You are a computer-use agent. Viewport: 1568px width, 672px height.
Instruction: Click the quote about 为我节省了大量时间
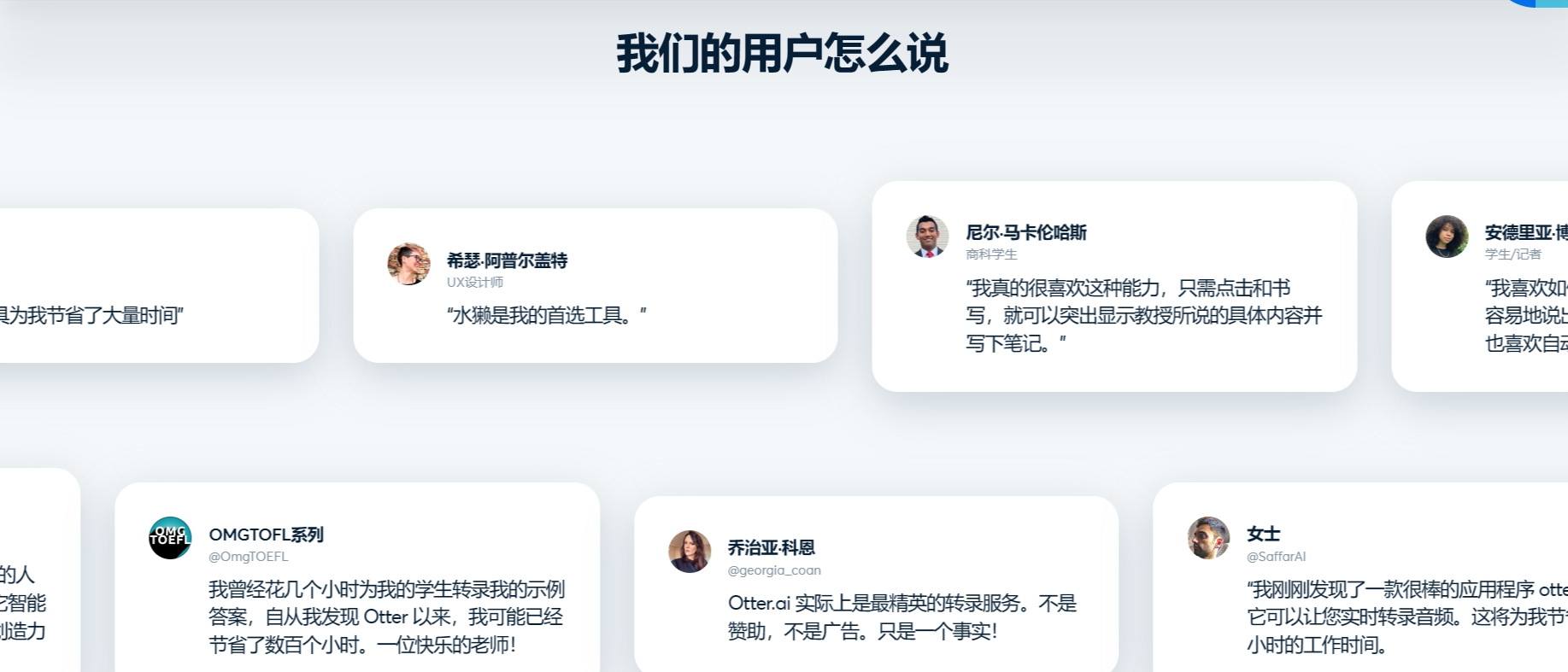click(x=91, y=316)
